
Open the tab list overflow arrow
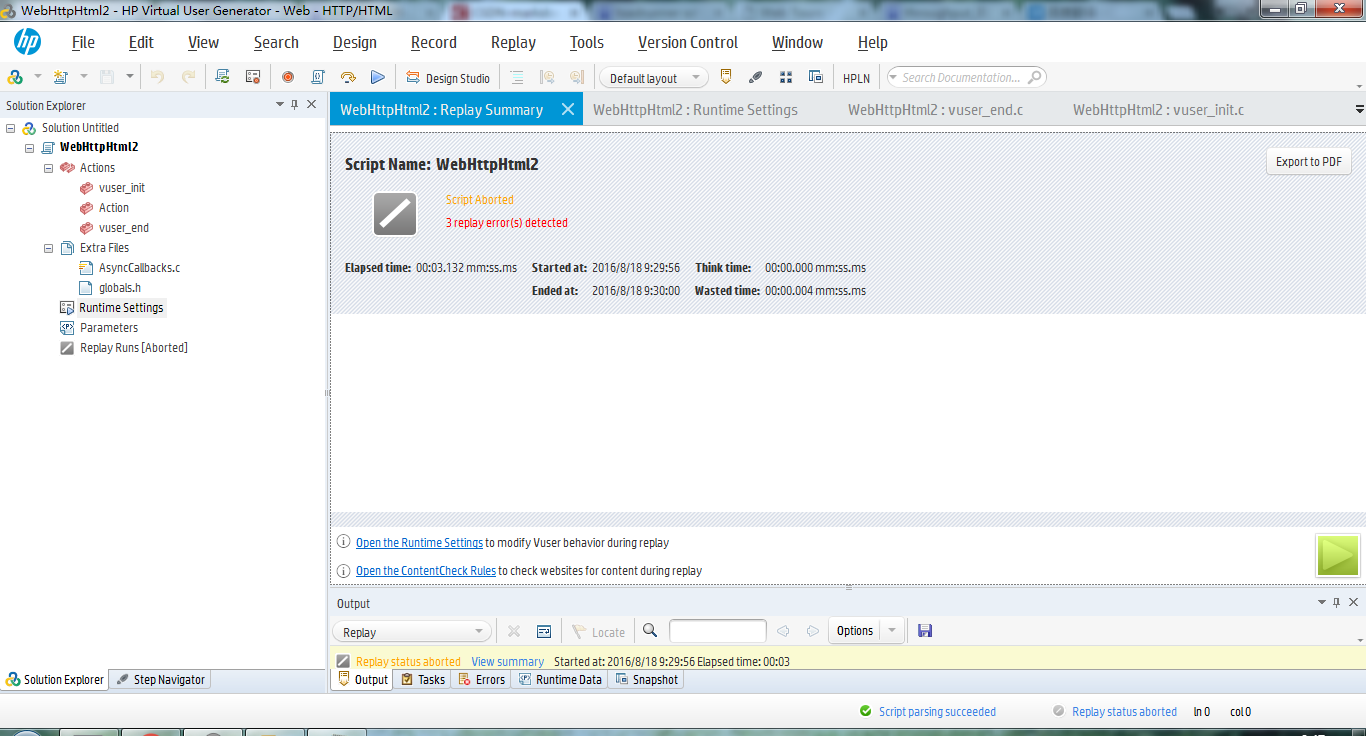pos(1359,109)
